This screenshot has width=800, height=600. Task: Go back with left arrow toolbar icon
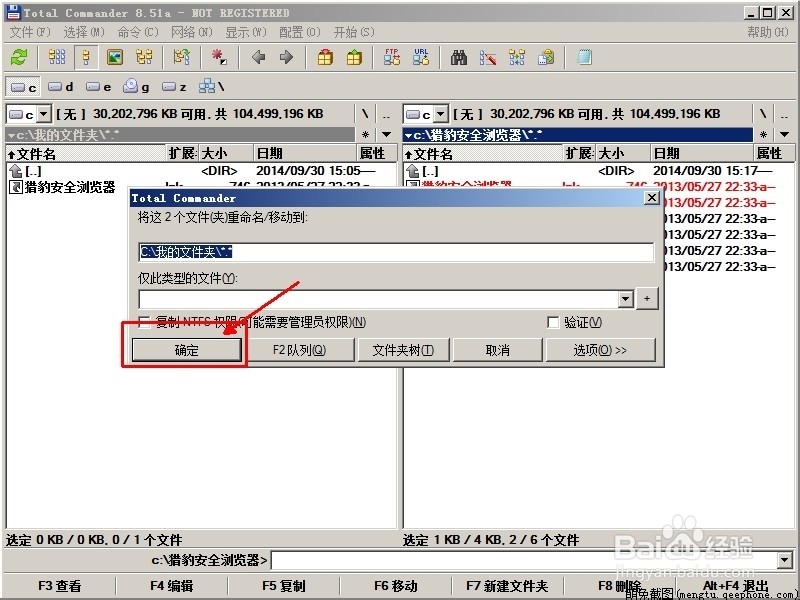(x=259, y=57)
